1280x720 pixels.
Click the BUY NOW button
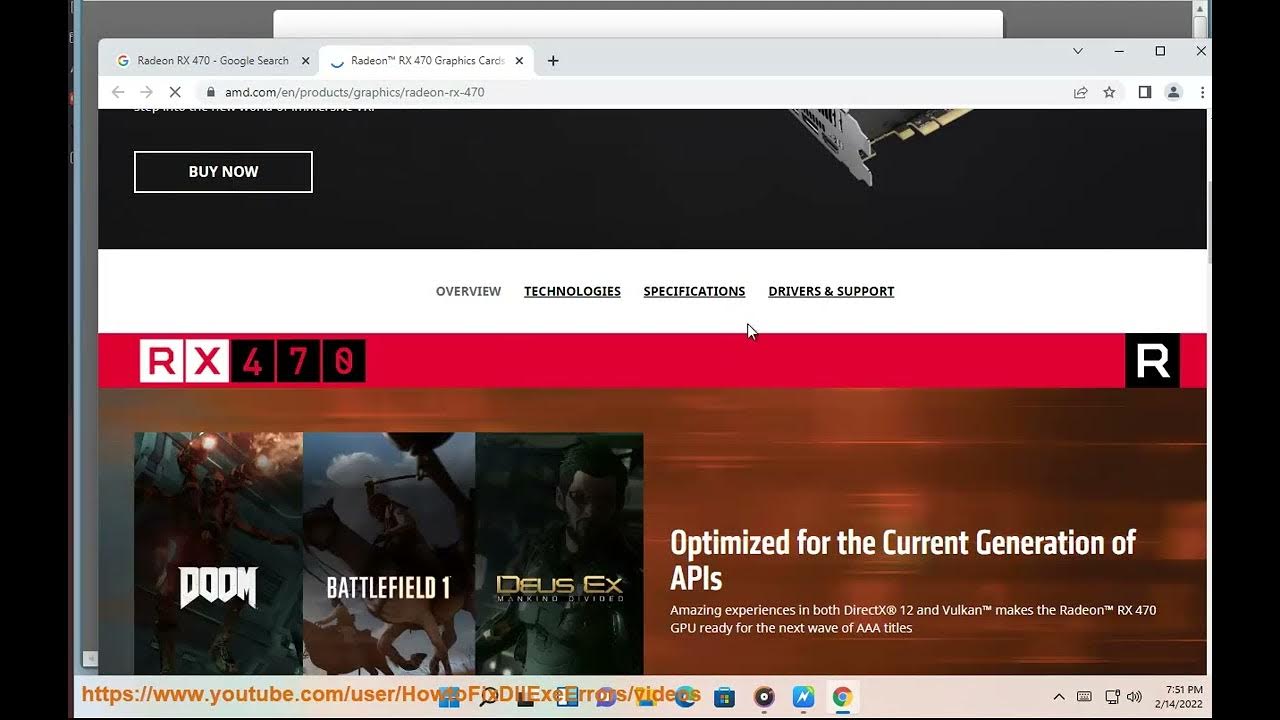pyautogui.click(x=223, y=172)
